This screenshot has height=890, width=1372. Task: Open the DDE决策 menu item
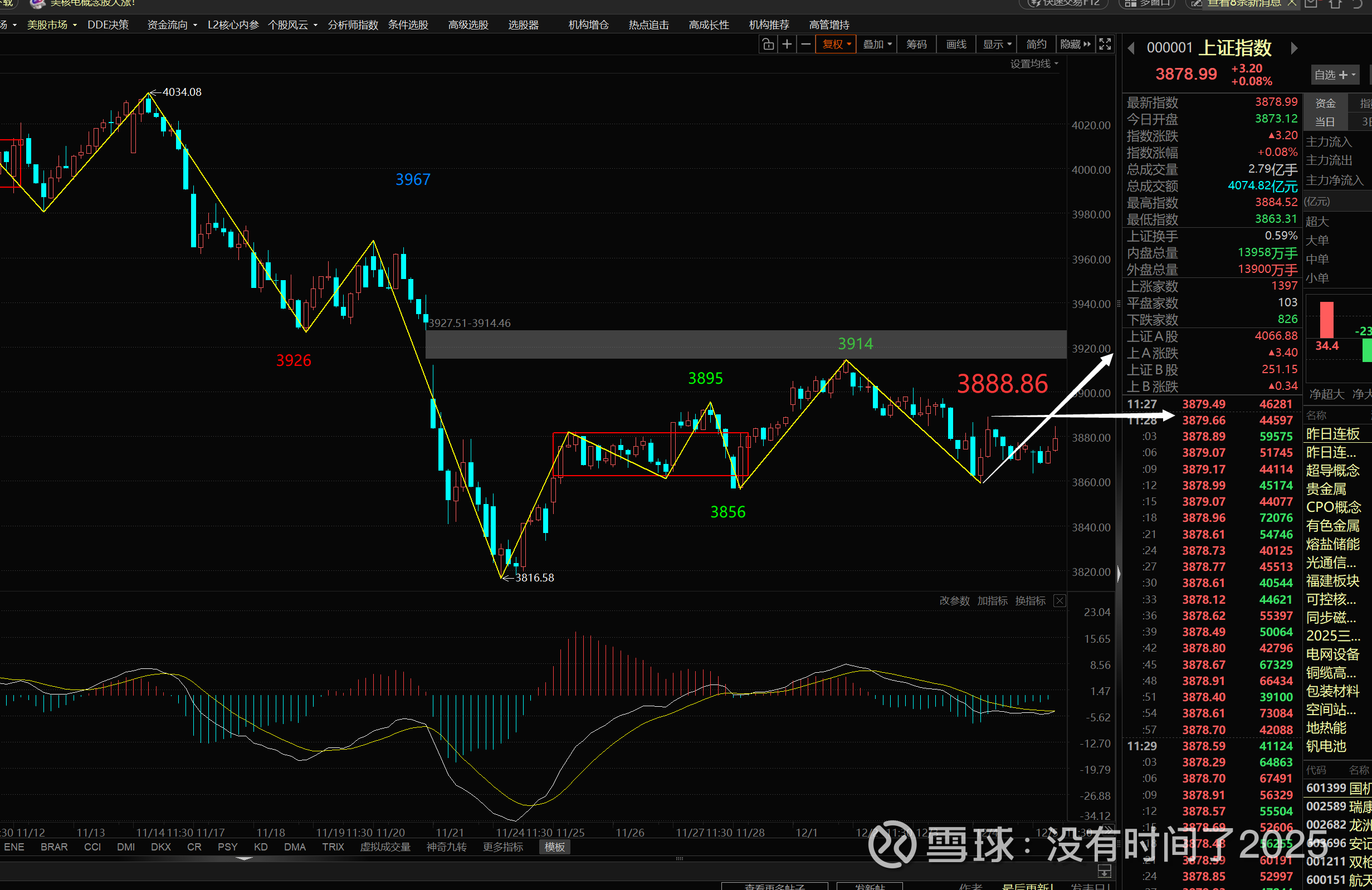coord(108,25)
